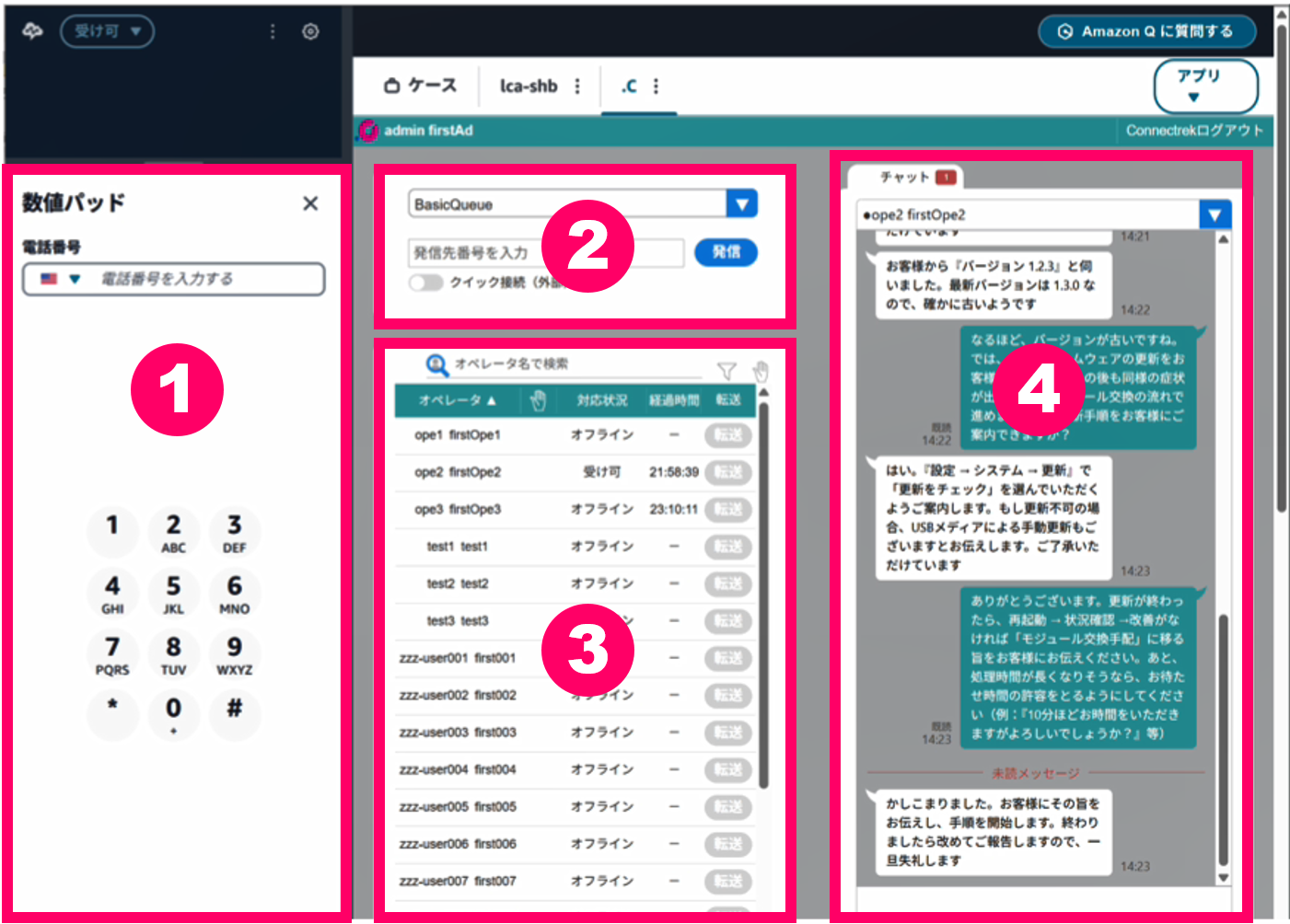This screenshot has height=924, width=1290.
Task: Expand the 受け可 agent status dropdown
Action: click(x=107, y=31)
